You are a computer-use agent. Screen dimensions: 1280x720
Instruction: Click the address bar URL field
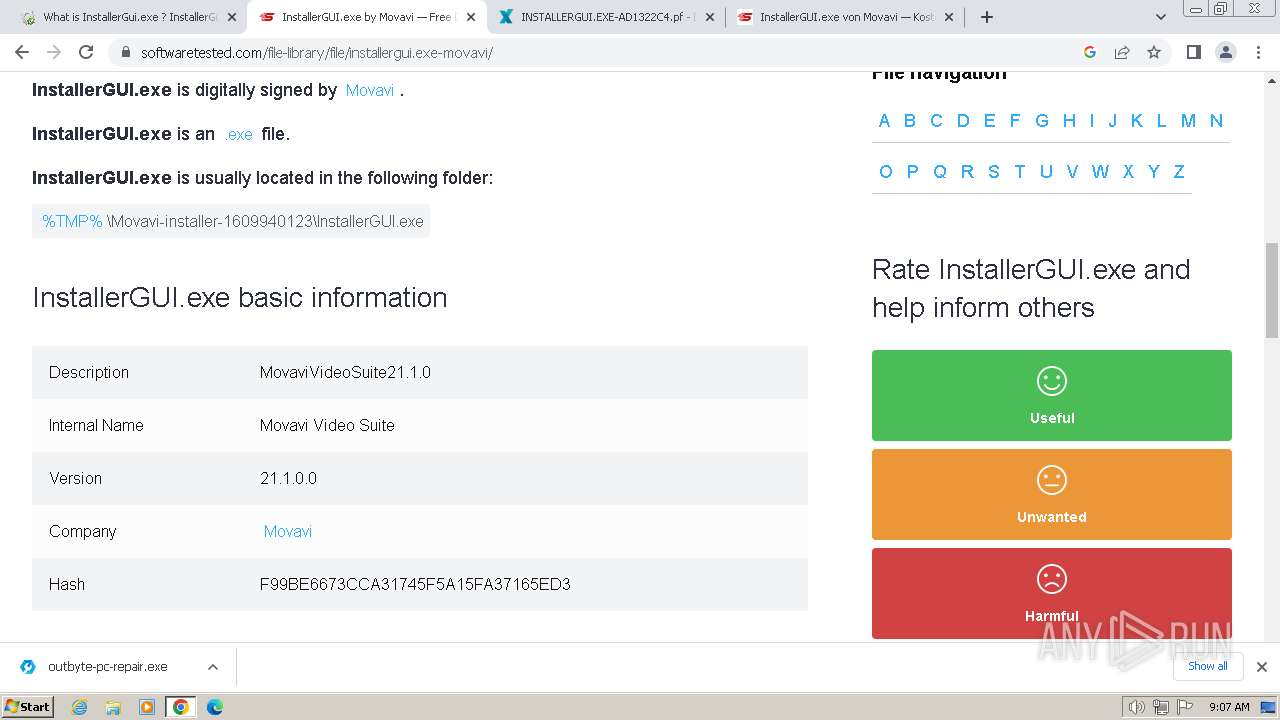tap(600, 52)
